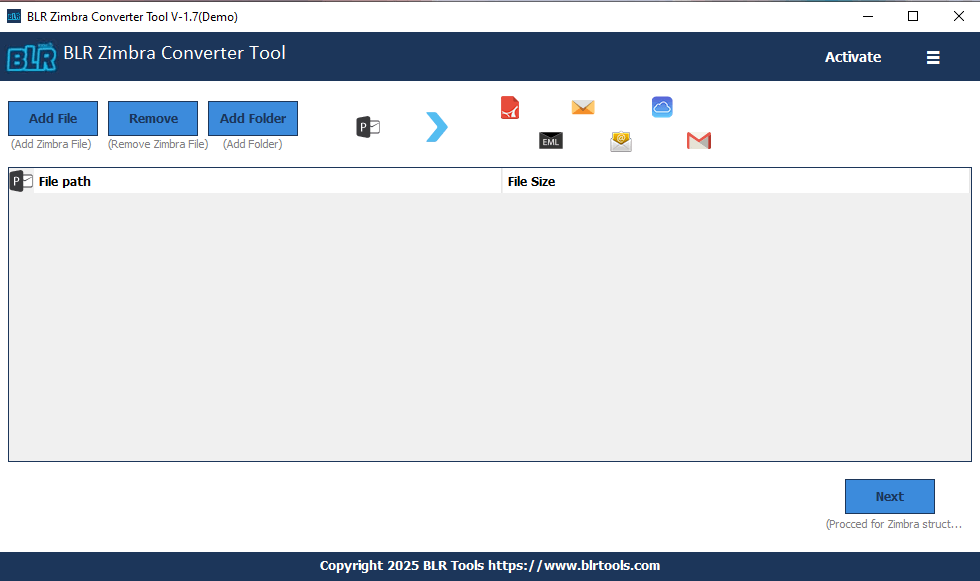Select the Outlook PST source icon
The height and width of the screenshot is (581, 980).
tap(367, 127)
